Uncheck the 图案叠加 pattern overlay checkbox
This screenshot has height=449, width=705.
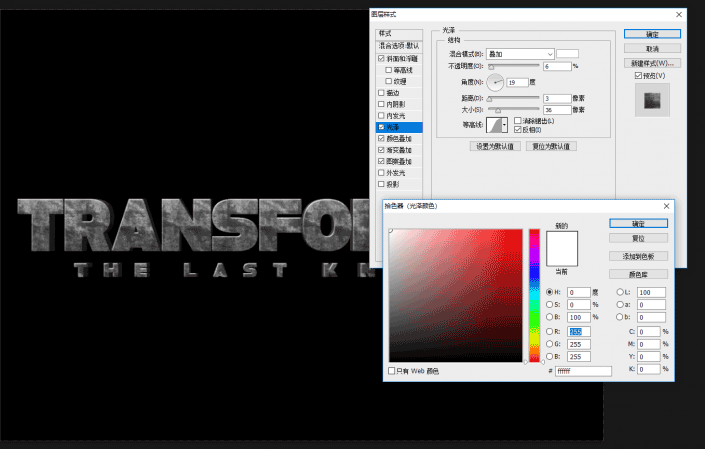[x=381, y=161]
